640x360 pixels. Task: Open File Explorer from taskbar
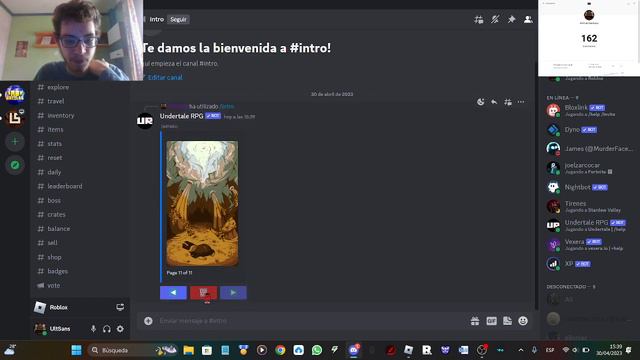click(189, 350)
